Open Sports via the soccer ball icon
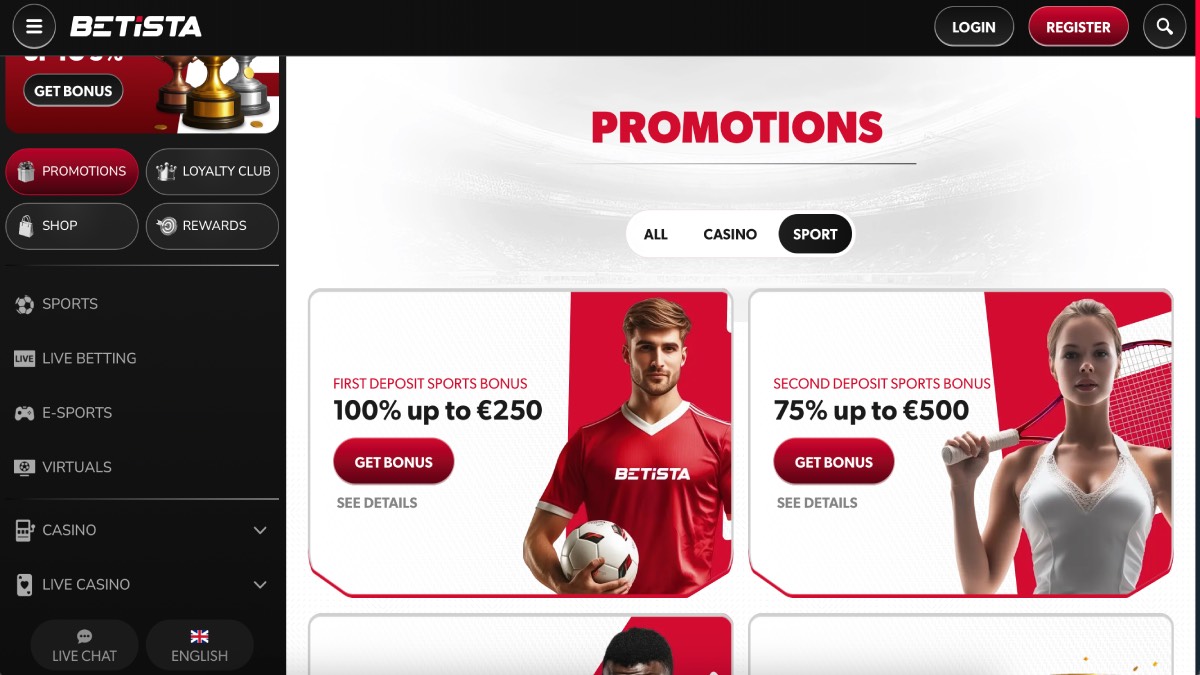 click(24, 304)
